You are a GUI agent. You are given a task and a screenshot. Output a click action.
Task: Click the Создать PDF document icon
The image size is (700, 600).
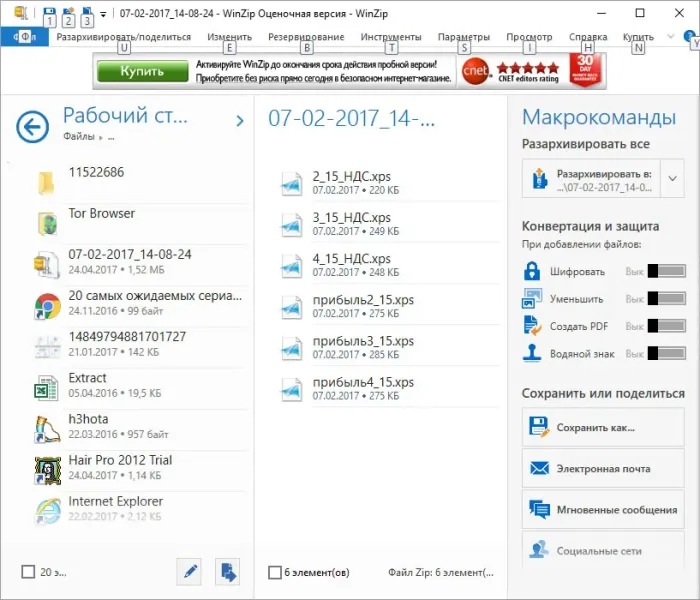532,325
